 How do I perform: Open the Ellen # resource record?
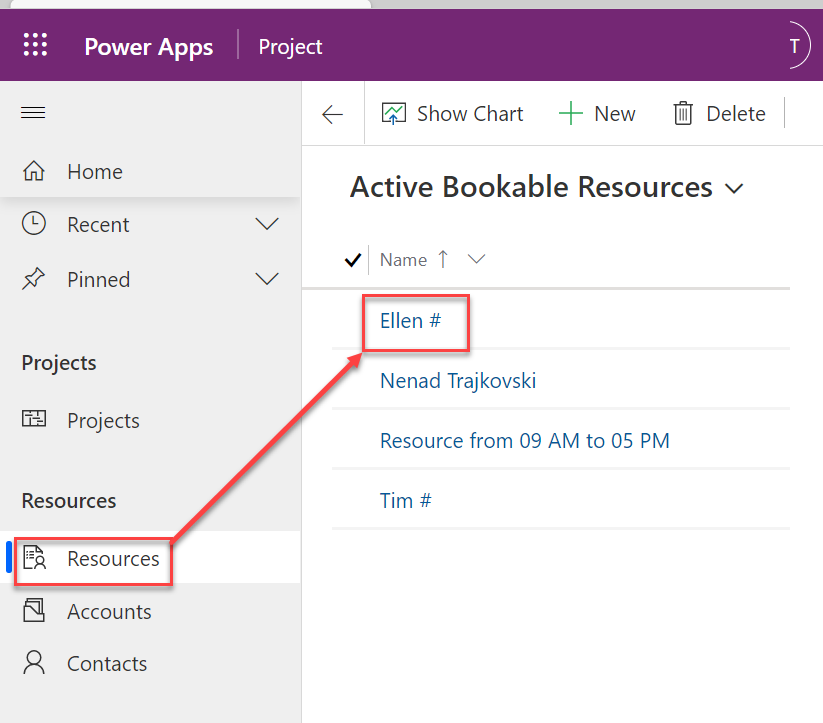(x=410, y=321)
